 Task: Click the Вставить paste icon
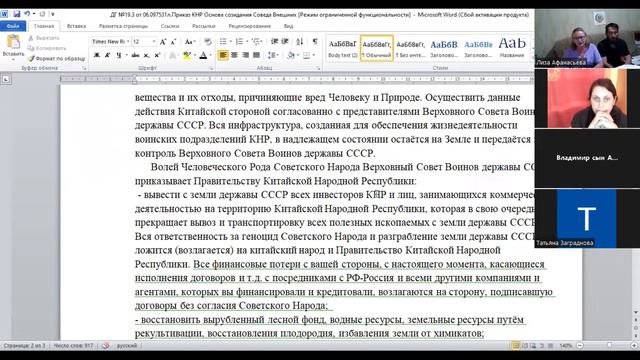click(x=13, y=42)
